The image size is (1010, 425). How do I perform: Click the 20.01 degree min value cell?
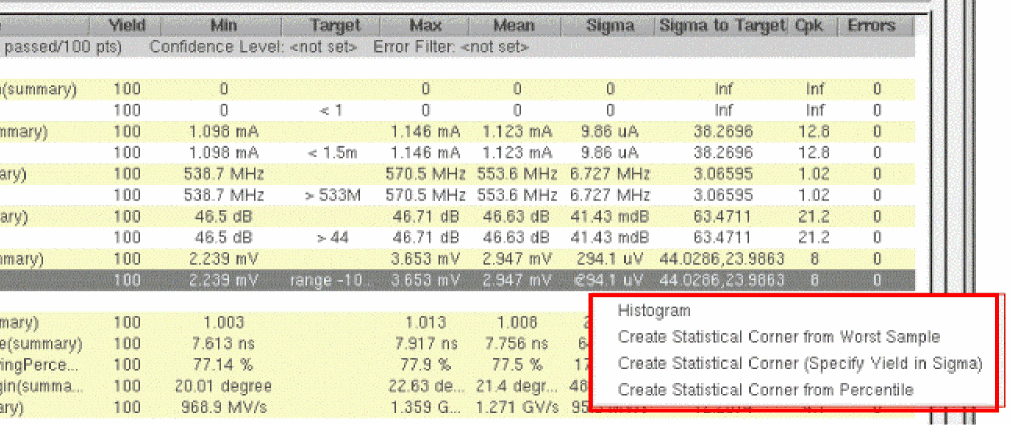click(223, 386)
